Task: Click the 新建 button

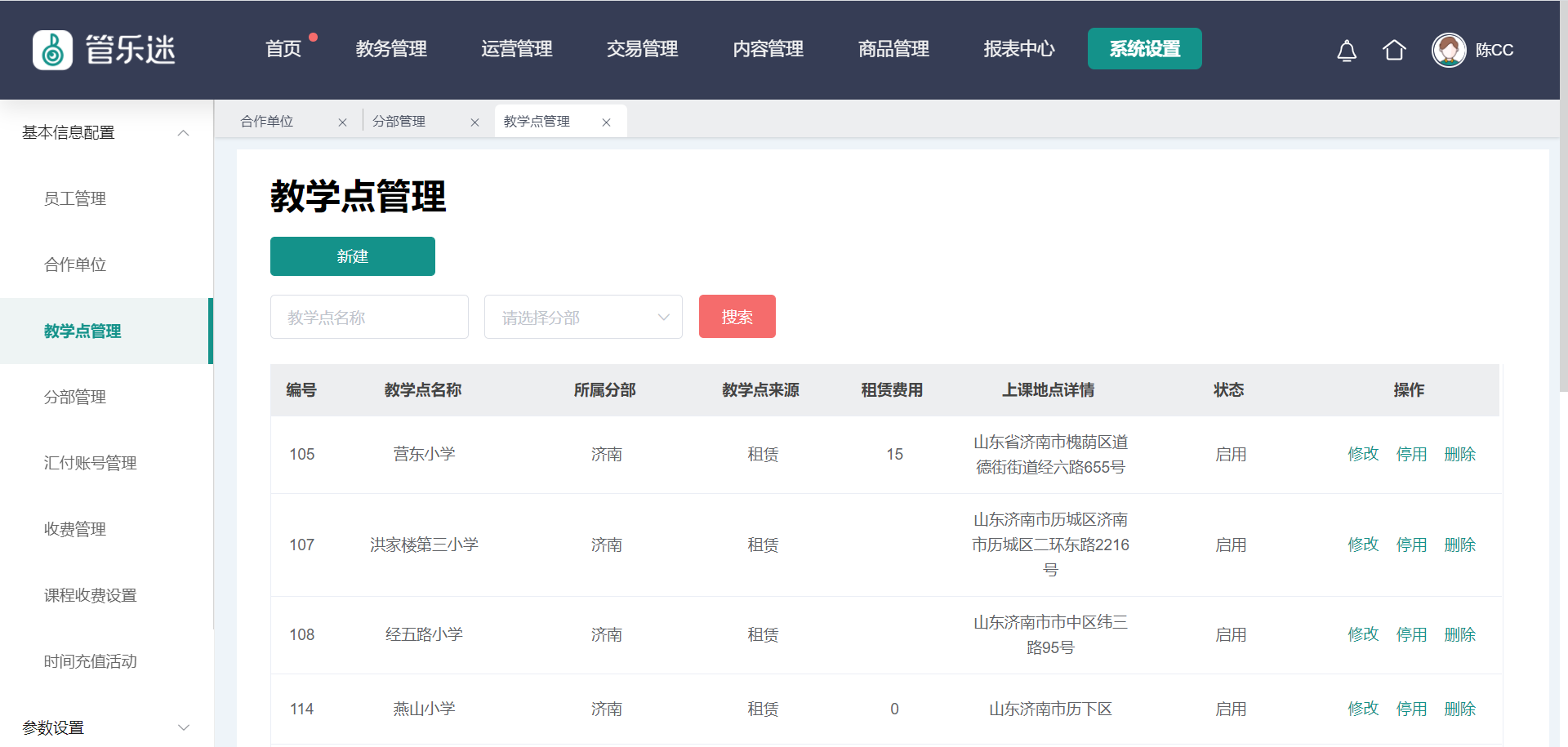Action: pos(352,256)
